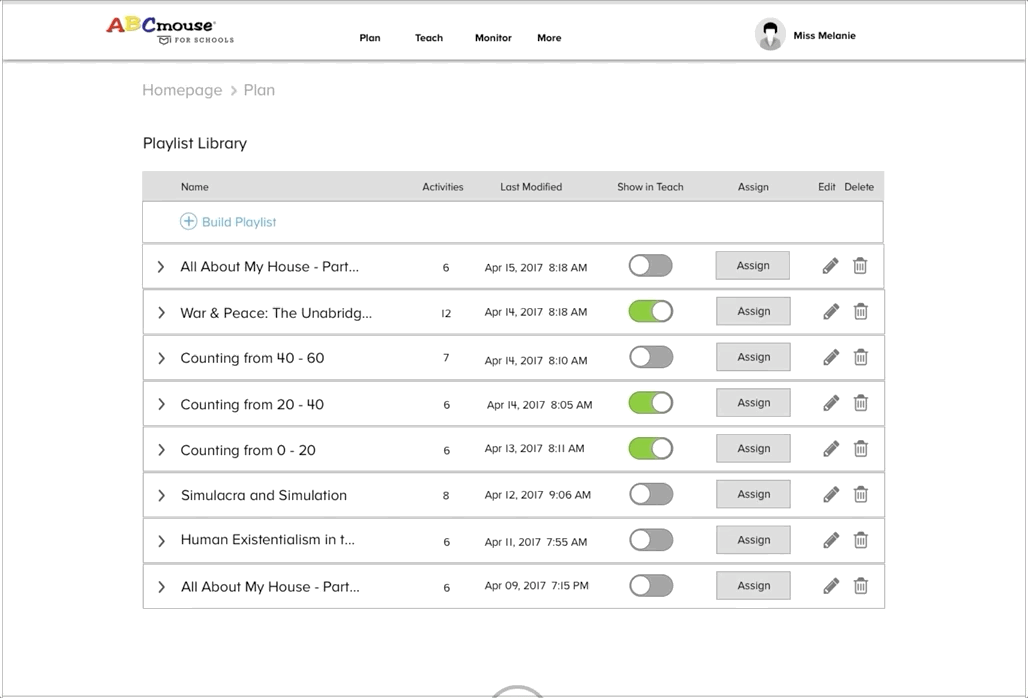The width and height of the screenshot is (1028, 698).
Task: Expand the Human Existentialism row
Action: (161, 541)
